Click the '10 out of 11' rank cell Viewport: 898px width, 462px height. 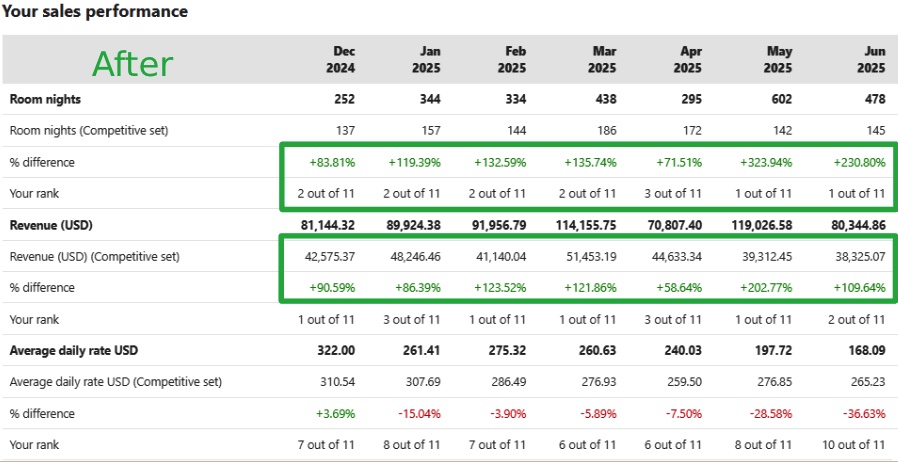[x=848, y=444]
